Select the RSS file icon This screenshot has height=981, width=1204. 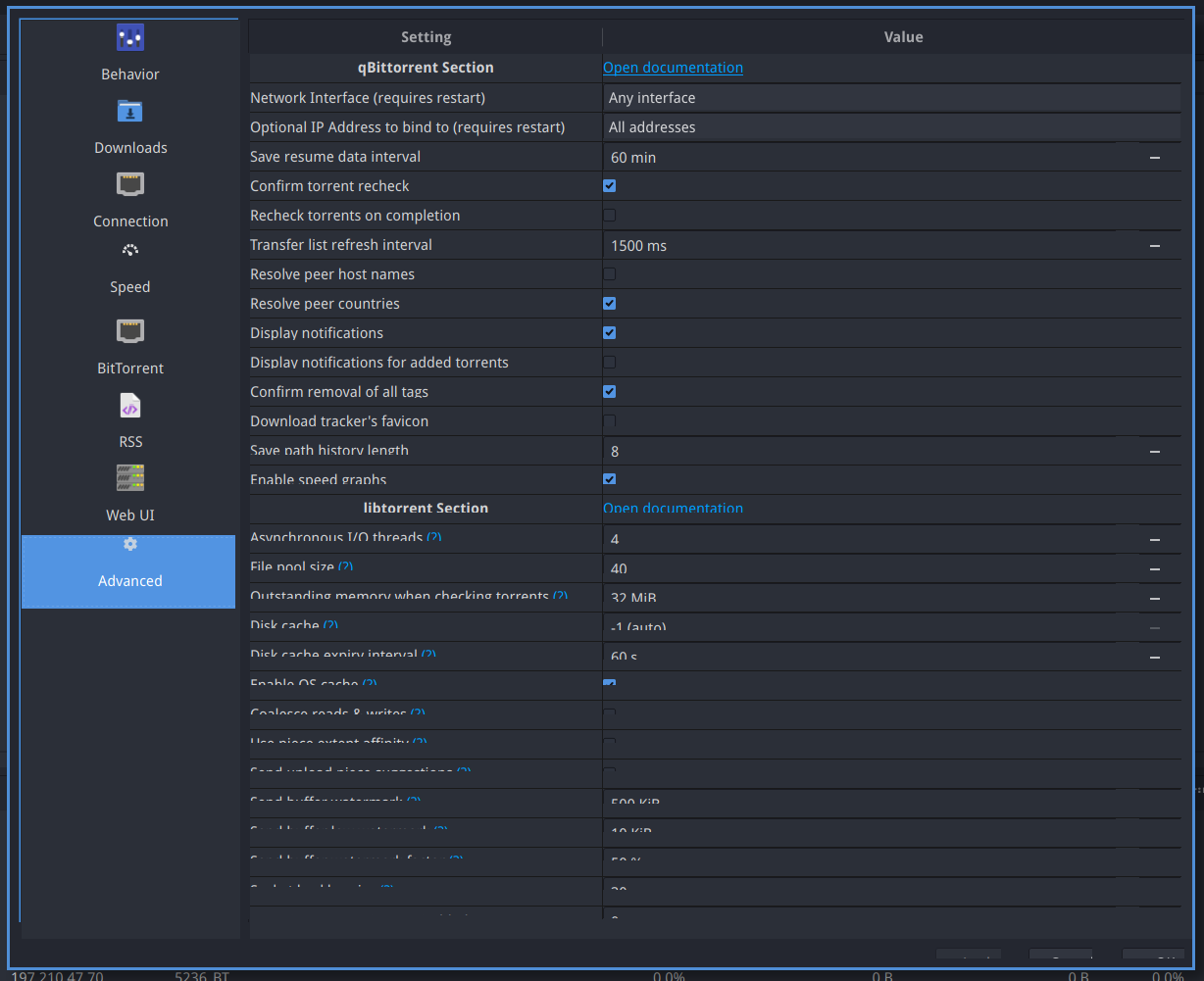(130, 406)
